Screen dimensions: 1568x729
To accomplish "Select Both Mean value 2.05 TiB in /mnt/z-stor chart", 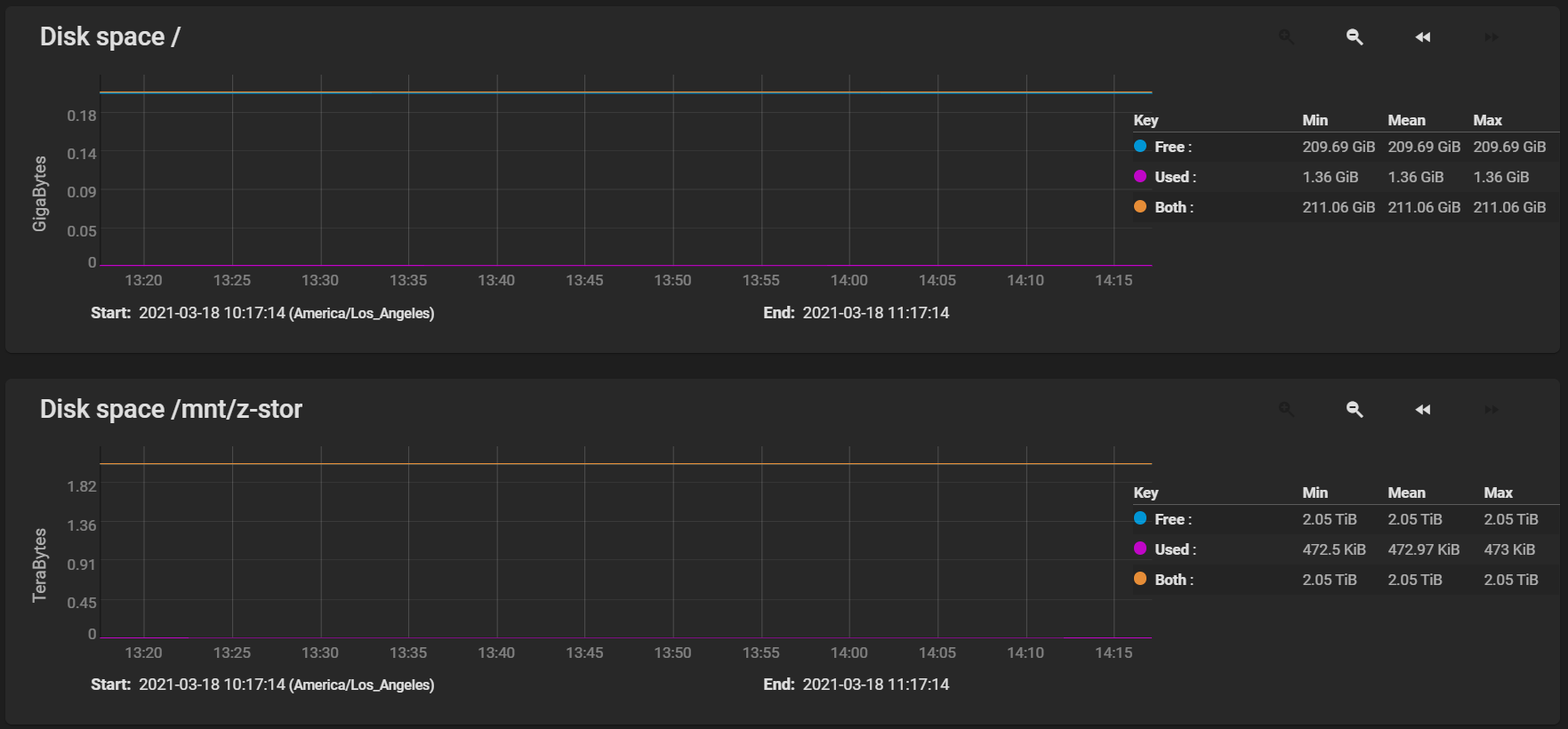I will point(1415,580).
